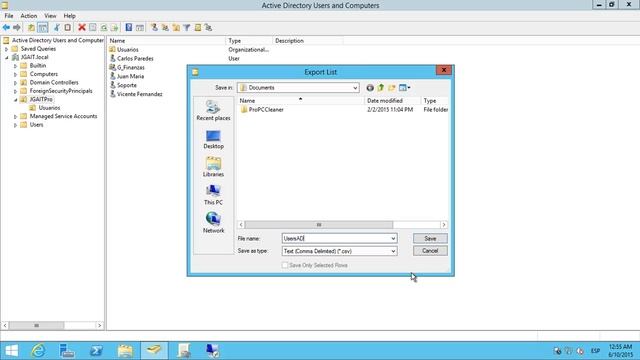The height and width of the screenshot is (360, 640).
Task: Click into the File name text field
Action: (336, 238)
